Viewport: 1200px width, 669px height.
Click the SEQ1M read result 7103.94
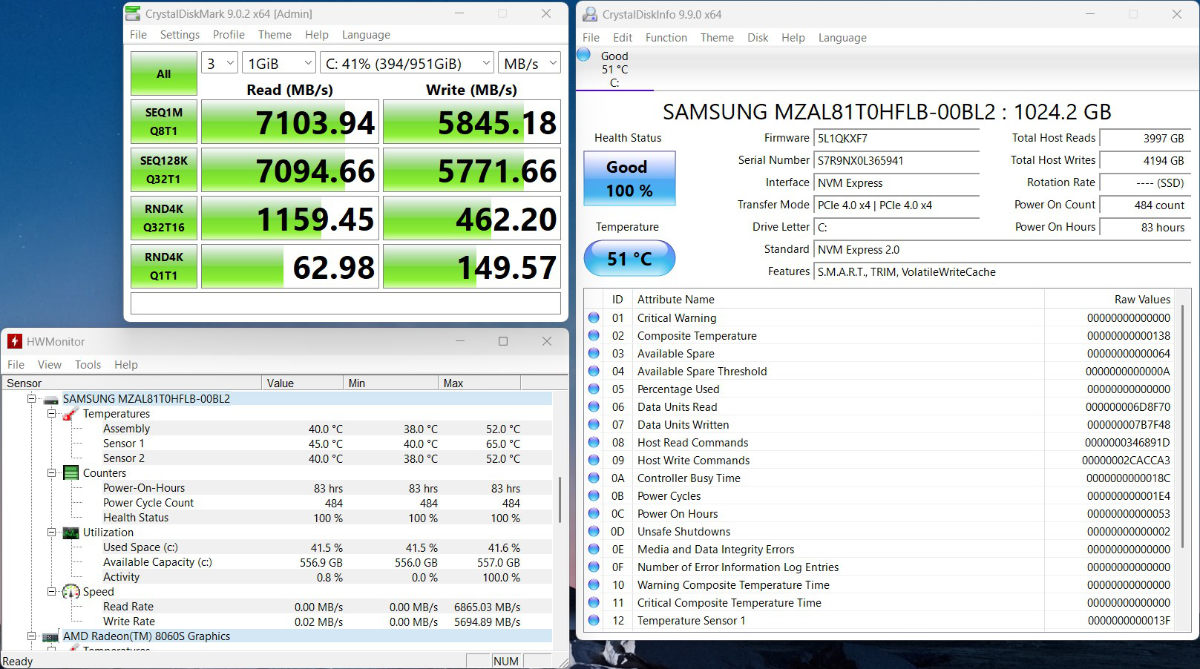click(290, 122)
